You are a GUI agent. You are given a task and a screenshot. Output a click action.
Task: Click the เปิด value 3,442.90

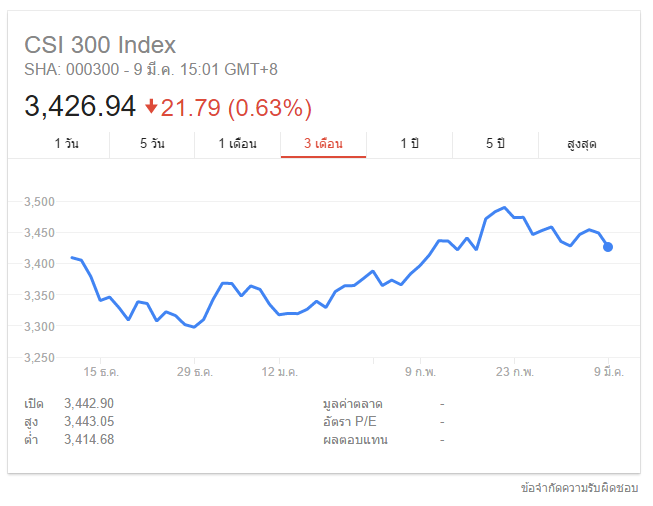pyautogui.click(x=89, y=403)
